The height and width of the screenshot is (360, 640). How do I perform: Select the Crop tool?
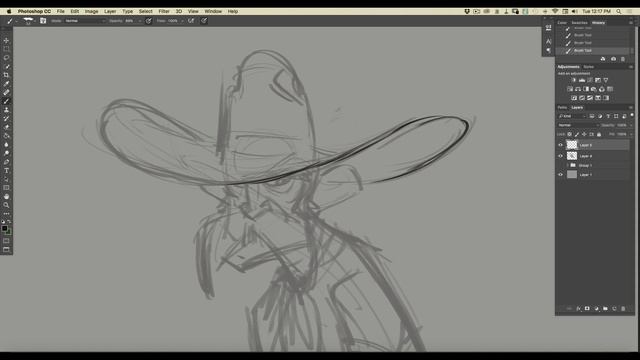(x=6, y=75)
